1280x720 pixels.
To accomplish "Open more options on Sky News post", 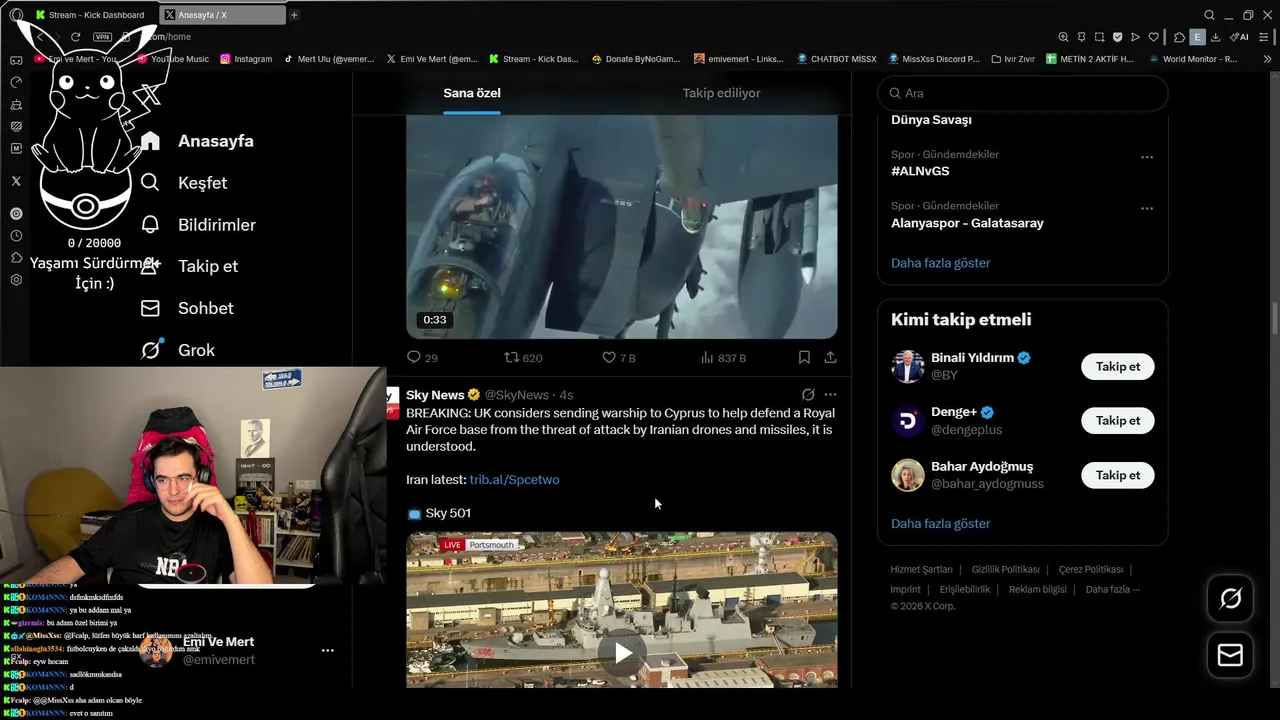I will point(830,395).
